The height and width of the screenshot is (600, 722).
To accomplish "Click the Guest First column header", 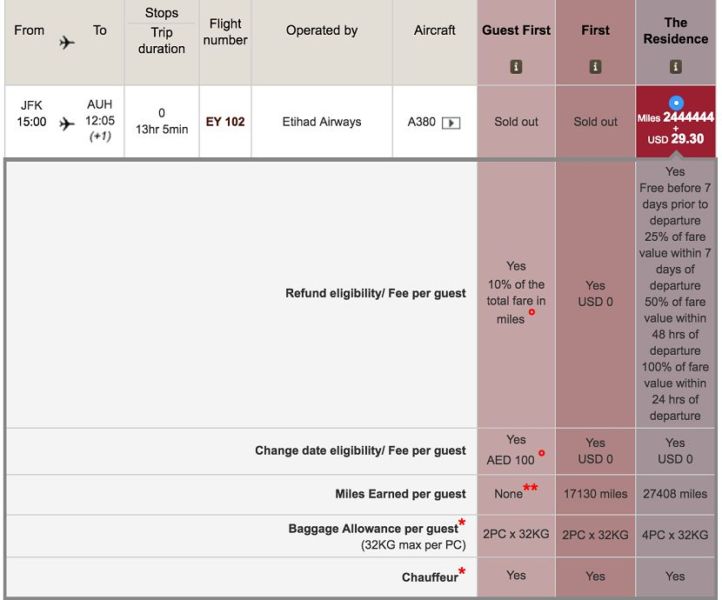I will coord(516,31).
